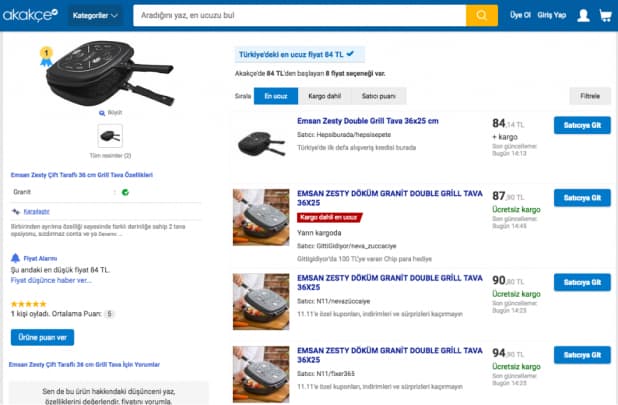Select the small grill pan thumbnail
618x405 pixels.
point(111,135)
